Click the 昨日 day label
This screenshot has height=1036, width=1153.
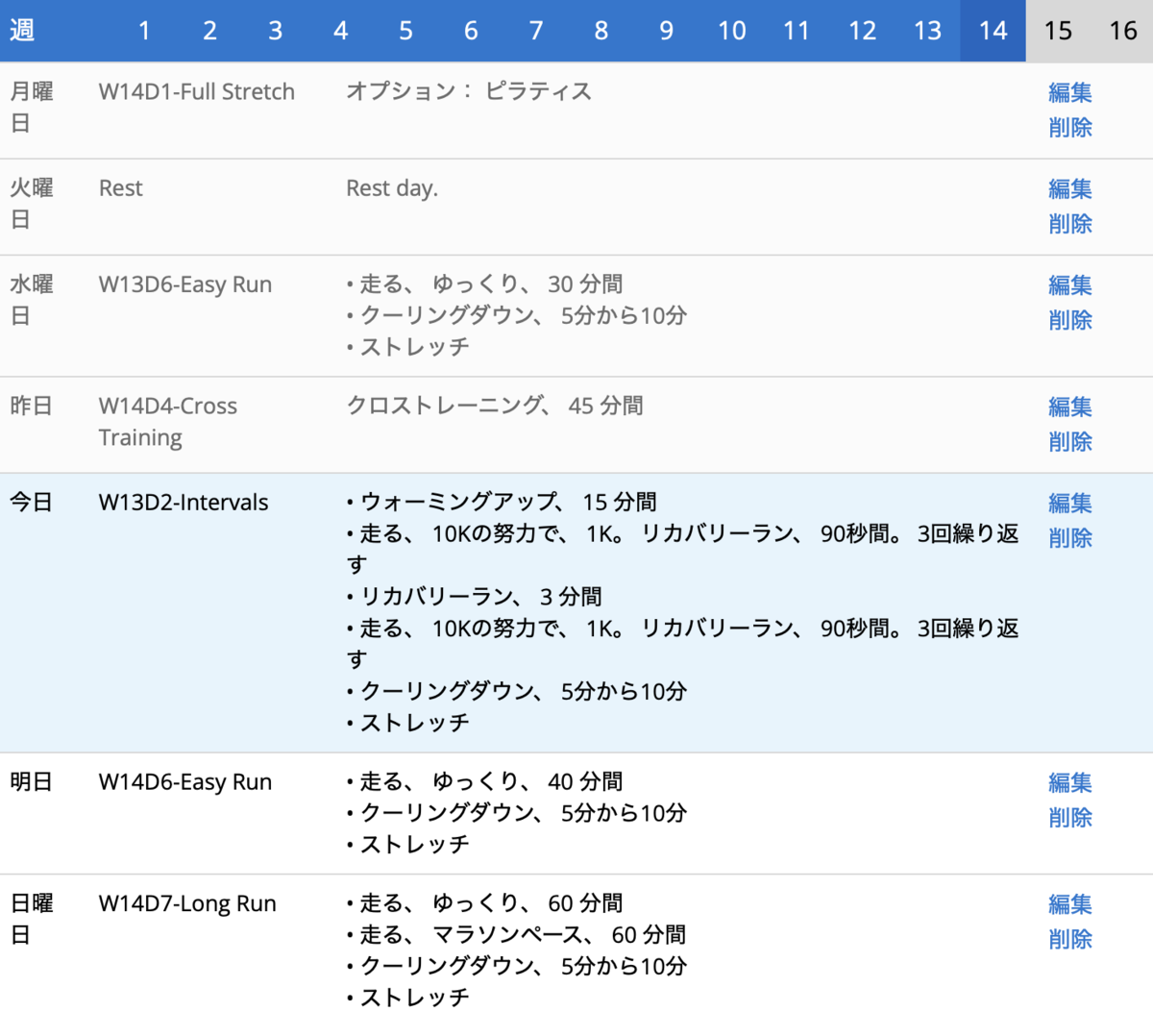pyautogui.click(x=31, y=406)
